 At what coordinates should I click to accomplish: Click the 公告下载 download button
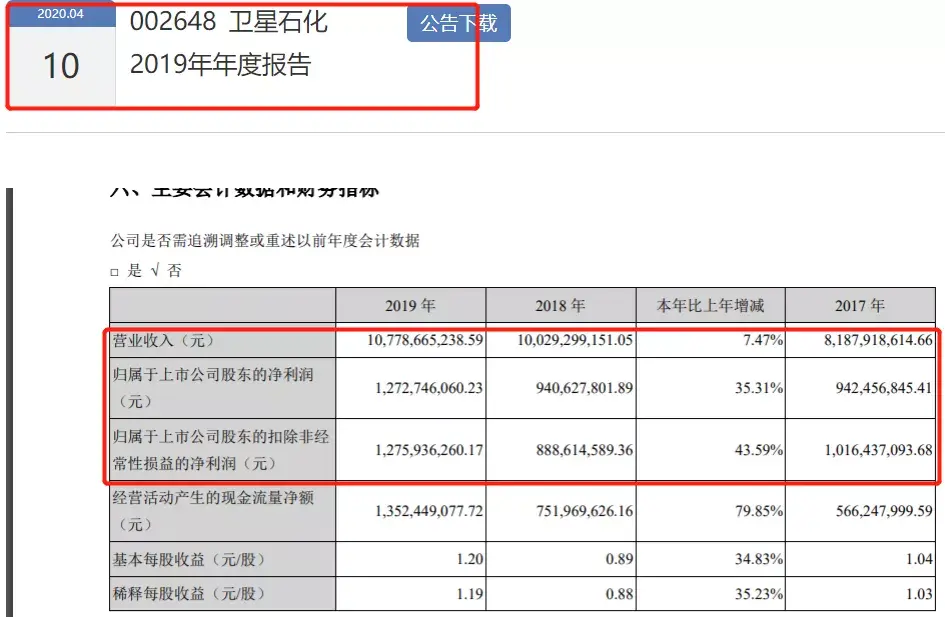tap(459, 23)
